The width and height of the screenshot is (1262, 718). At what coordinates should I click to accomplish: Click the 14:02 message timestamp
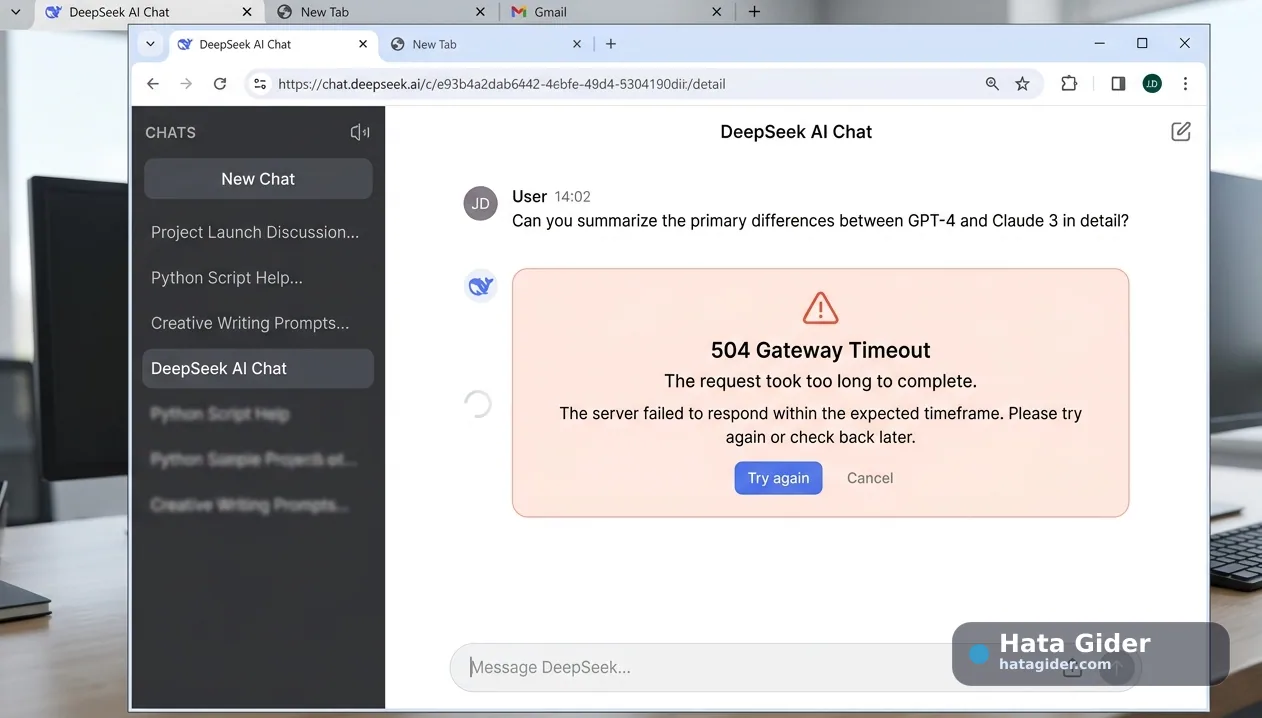573,197
